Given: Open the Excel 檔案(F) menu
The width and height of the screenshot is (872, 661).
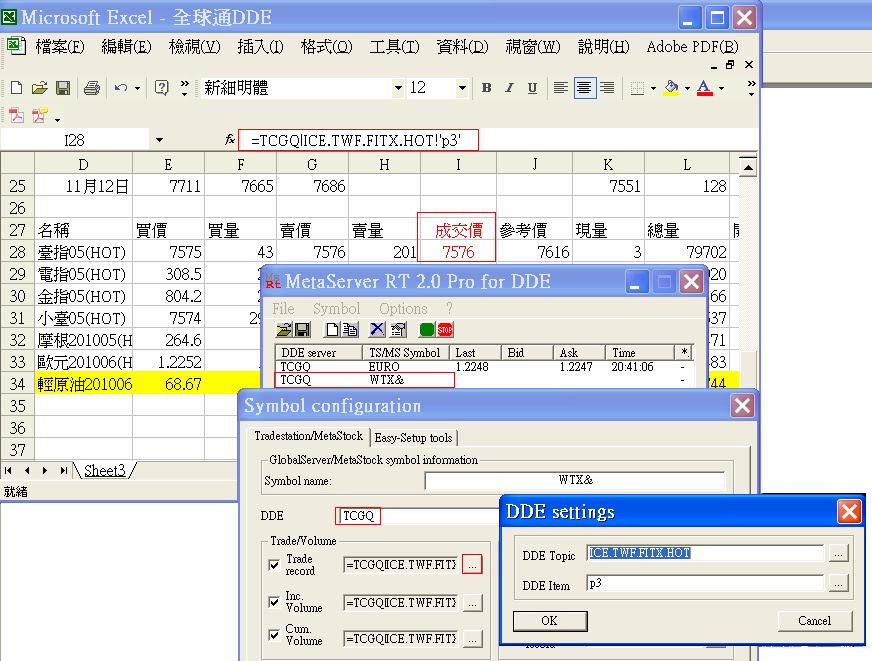Looking at the screenshot, I should [60, 47].
